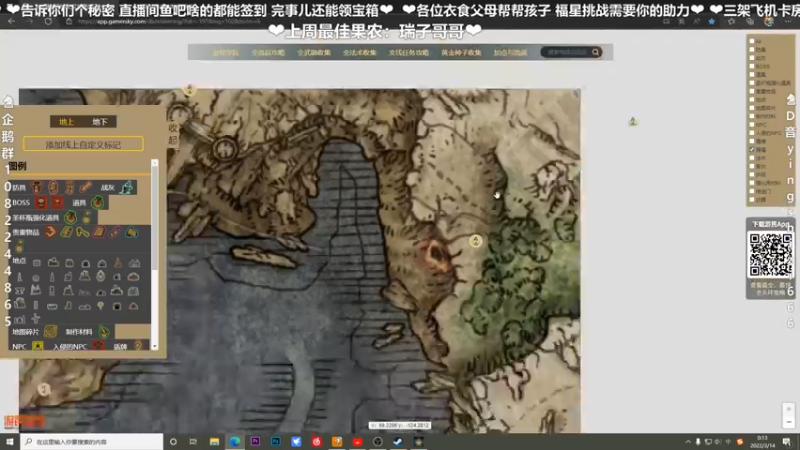Toggle the second 圣杯瓶强化道具 legend icon
Image resolution: width=800 pixels, height=450 pixels.
tap(86, 218)
